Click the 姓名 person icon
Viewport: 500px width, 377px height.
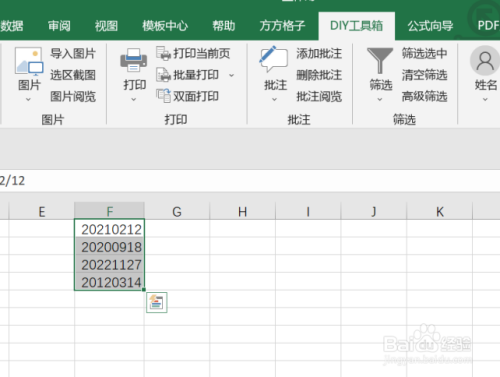pyautogui.click(x=485, y=61)
